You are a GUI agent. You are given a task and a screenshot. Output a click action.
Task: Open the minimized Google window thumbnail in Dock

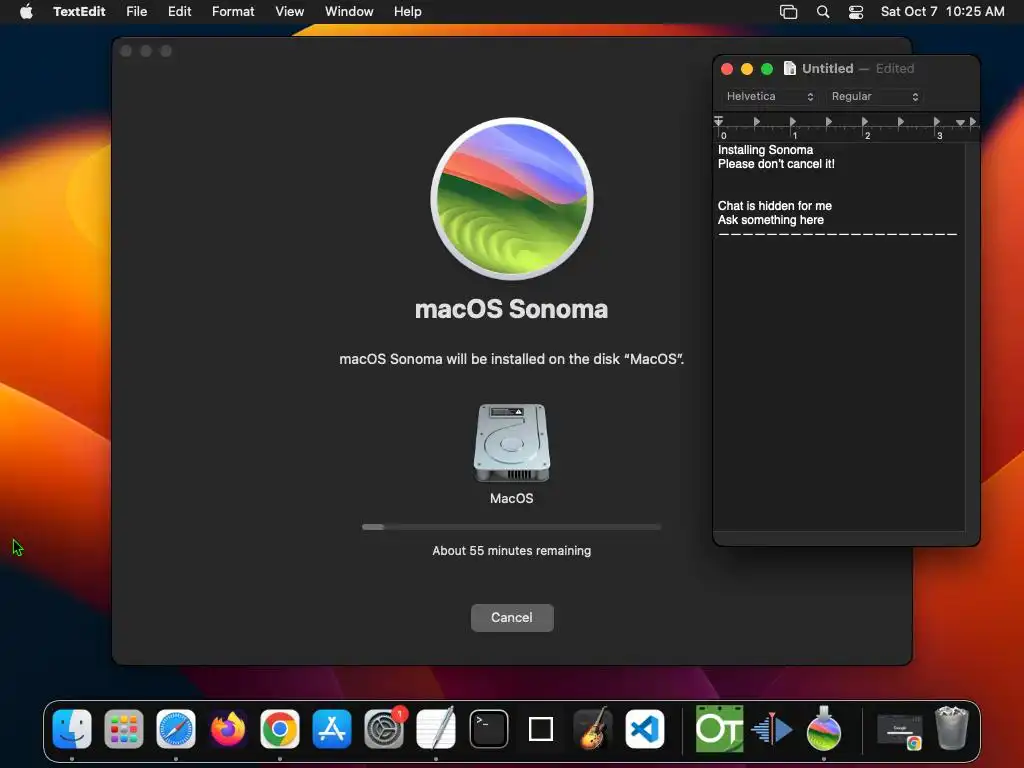pos(899,730)
